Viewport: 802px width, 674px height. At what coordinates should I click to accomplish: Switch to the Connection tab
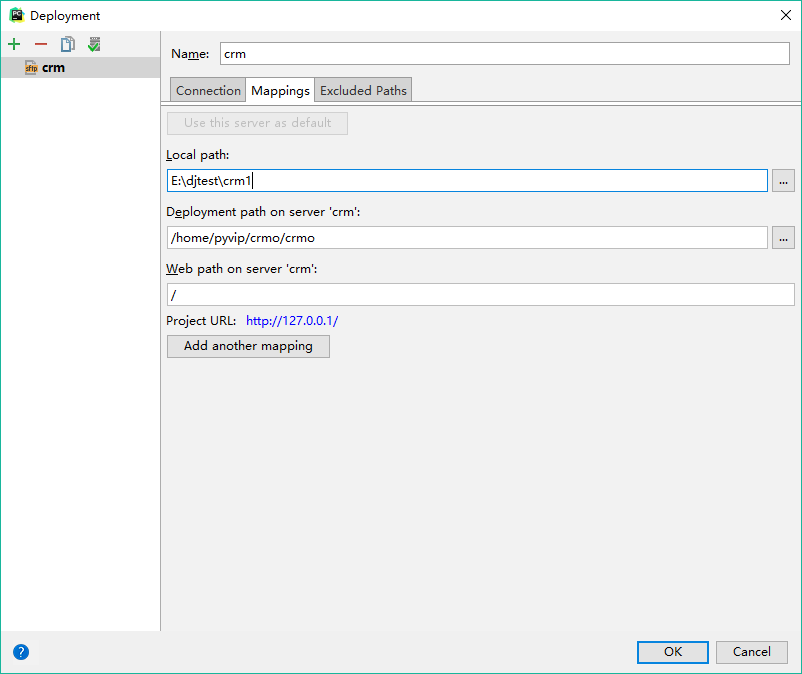208,91
